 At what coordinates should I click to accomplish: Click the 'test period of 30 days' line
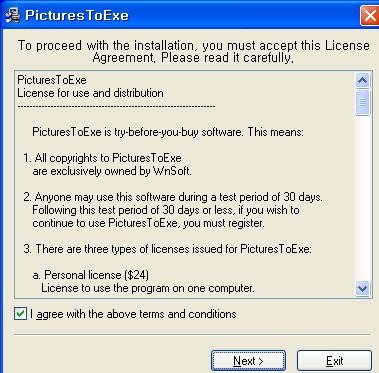[173, 197]
